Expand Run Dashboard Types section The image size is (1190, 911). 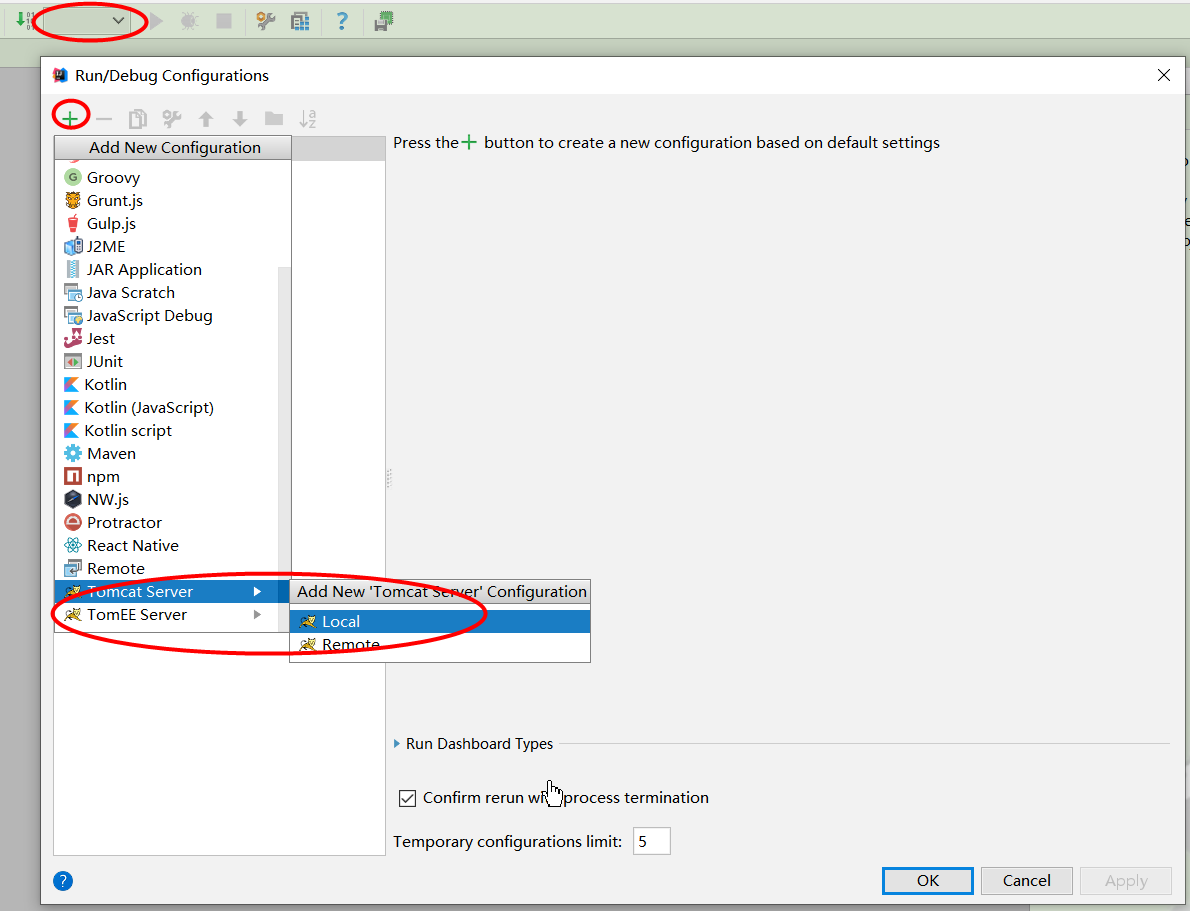(397, 744)
